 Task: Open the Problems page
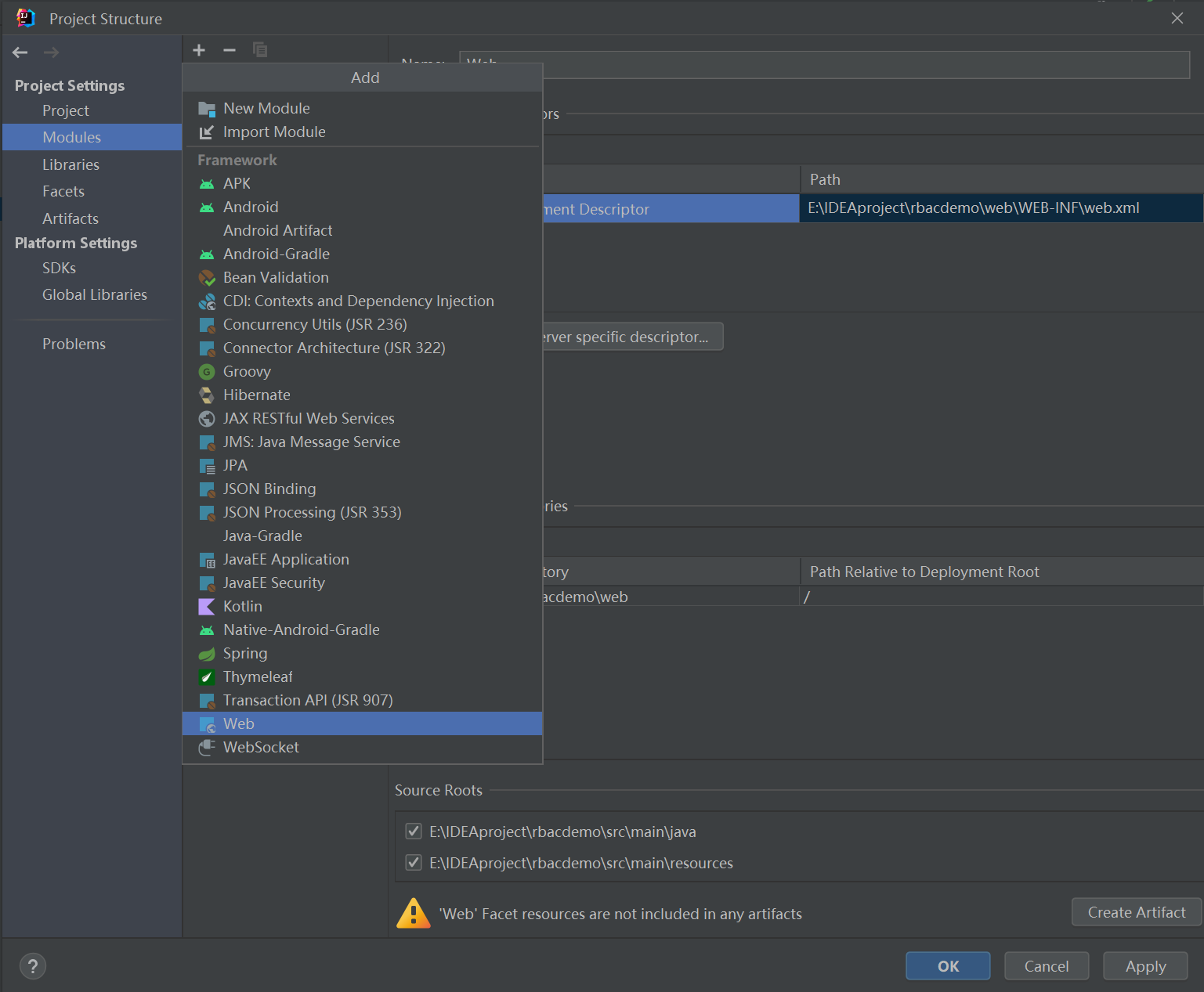pyautogui.click(x=92, y=344)
